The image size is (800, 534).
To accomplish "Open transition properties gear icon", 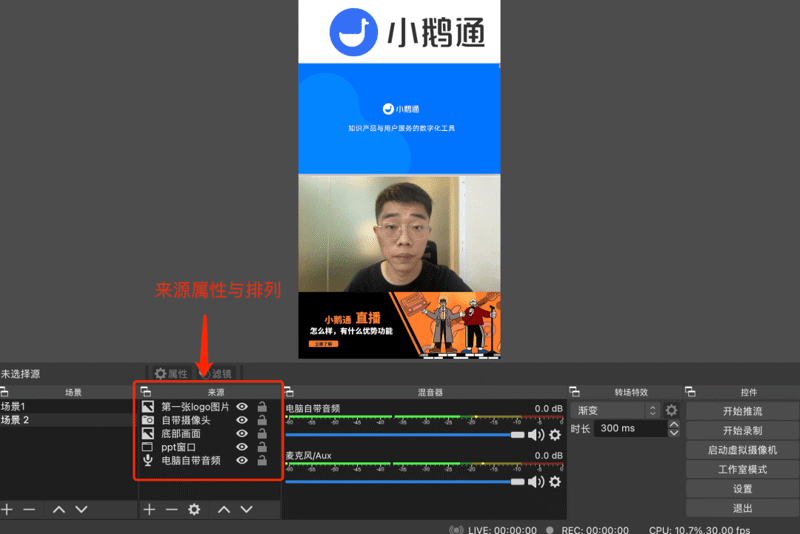I will point(671,410).
